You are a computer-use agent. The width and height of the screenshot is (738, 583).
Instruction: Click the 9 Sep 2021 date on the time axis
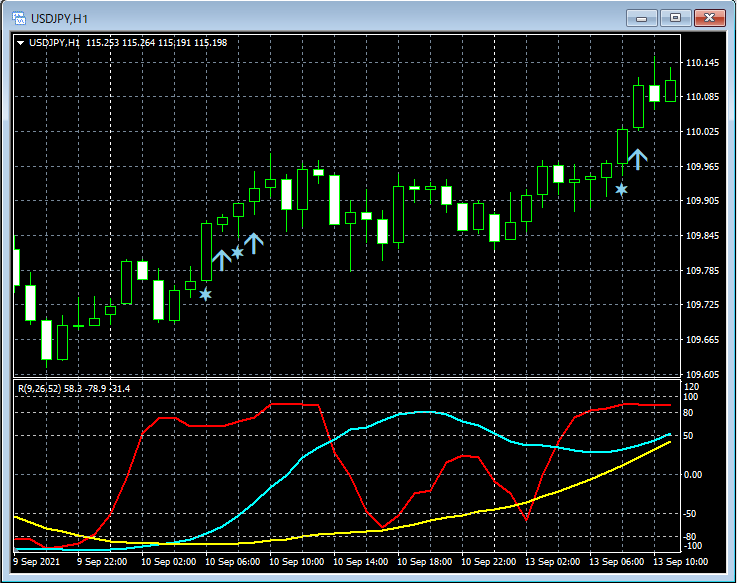pyautogui.click(x=37, y=562)
